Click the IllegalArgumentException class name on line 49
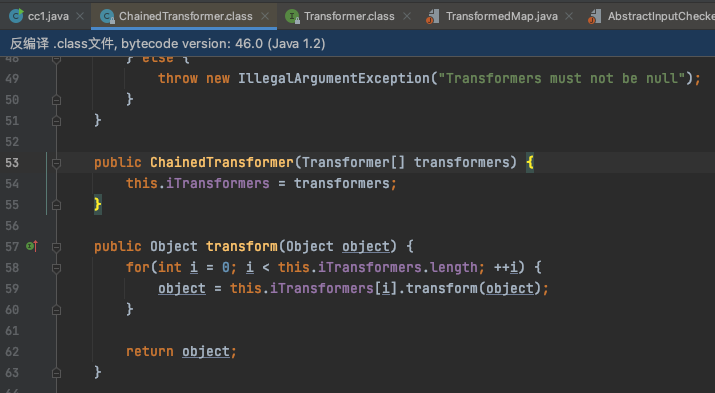Image resolution: width=715 pixels, height=393 pixels. pos(334,78)
